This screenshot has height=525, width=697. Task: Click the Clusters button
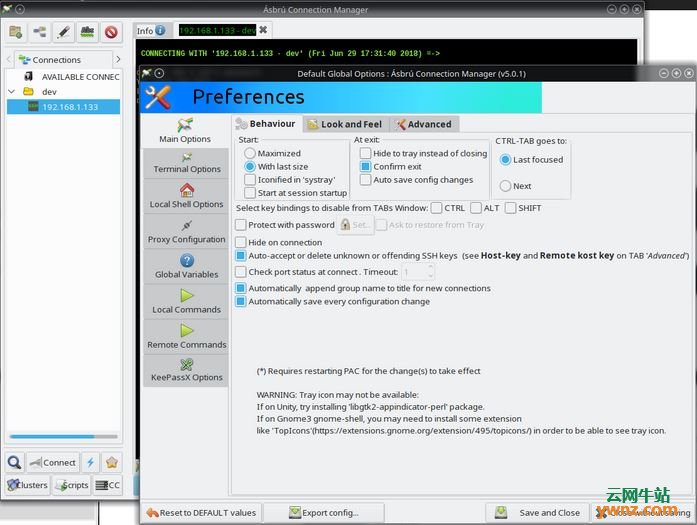(28, 485)
